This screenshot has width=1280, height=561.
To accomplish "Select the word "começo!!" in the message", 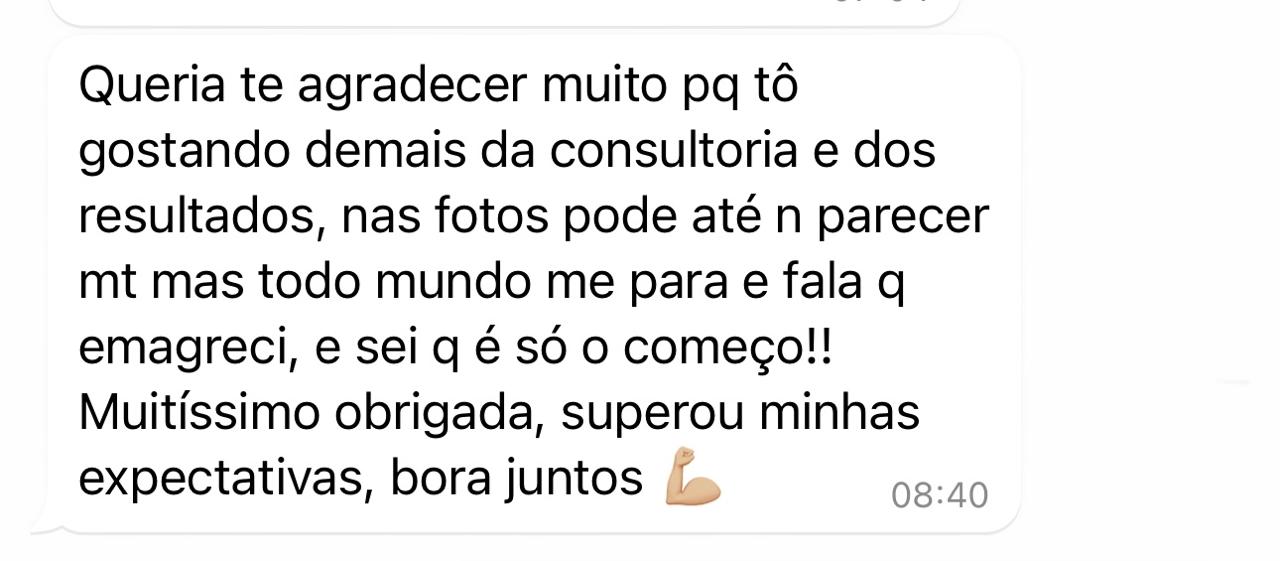I will click(x=728, y=350).
